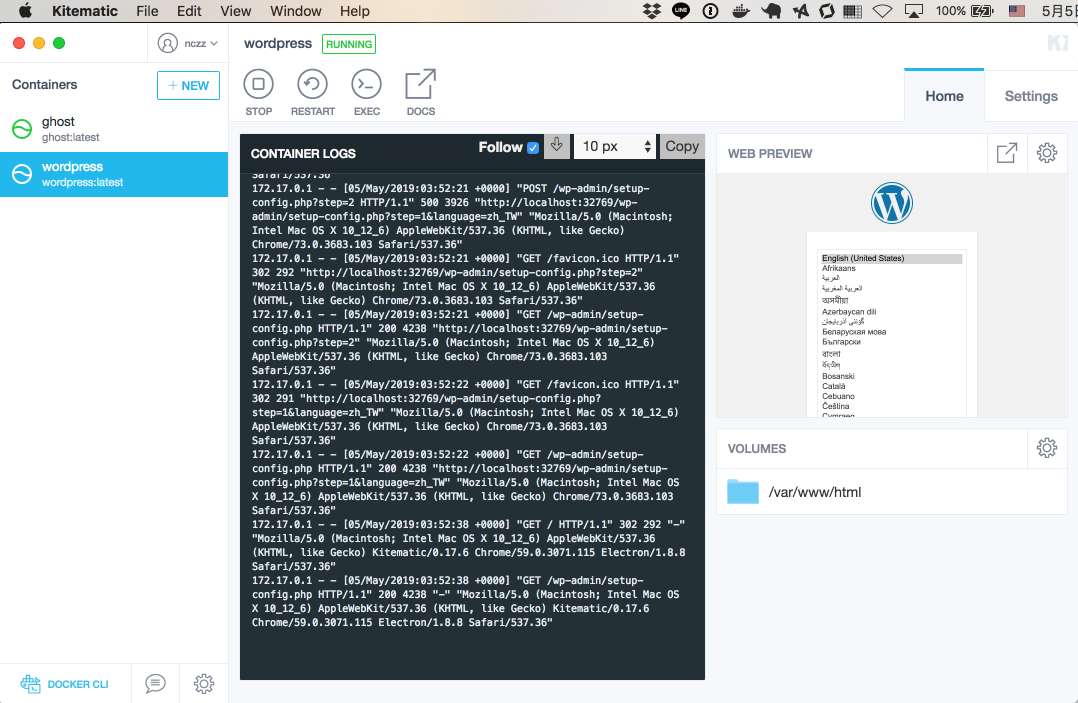This screenshot has height=703, width=1078.
Task: Click the VOLUMES heading
Action: coord(756,449)
